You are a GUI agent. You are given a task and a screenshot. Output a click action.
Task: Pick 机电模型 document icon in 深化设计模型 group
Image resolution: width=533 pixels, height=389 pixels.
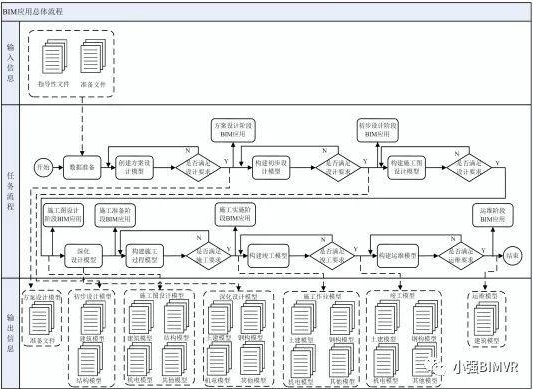coord(219,359)
